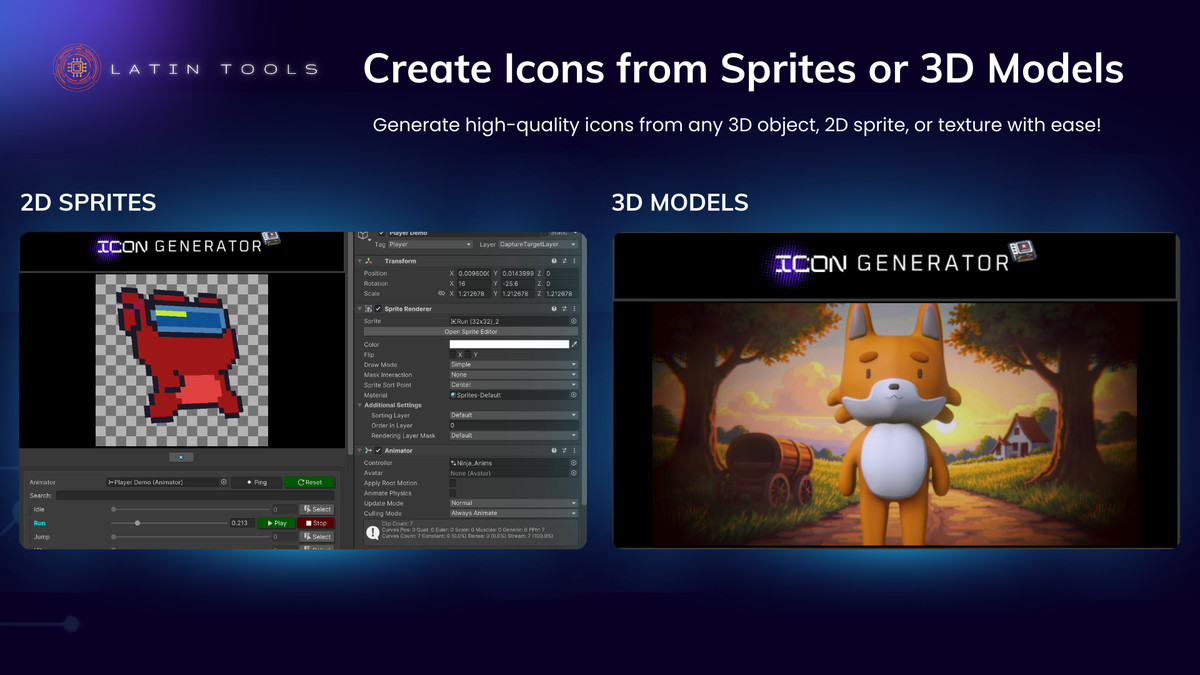Viewport: 1200px width, 675px height.
Task: Click the green Reset button
Action: pos(309,482)
